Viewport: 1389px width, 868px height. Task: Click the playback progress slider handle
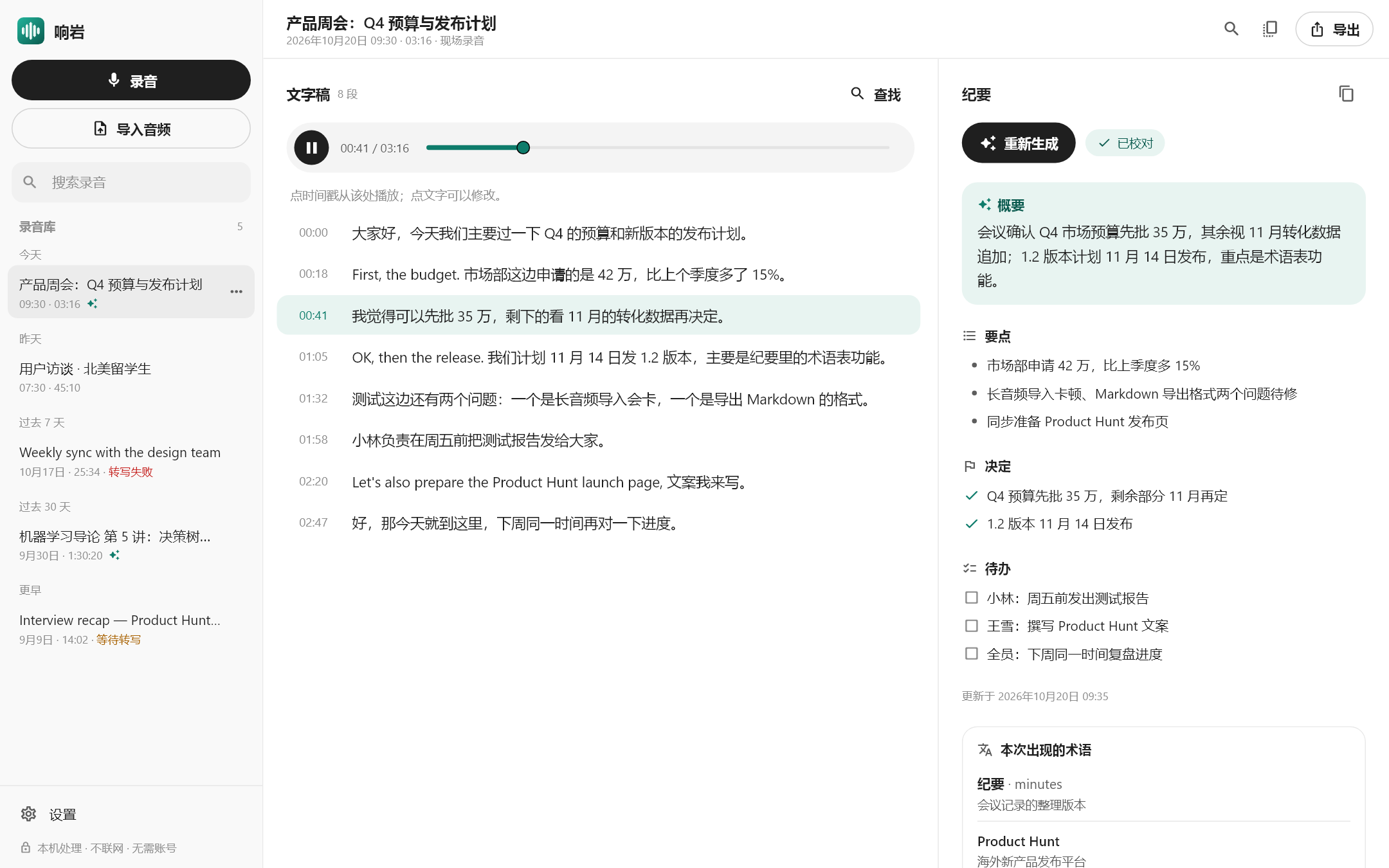(523, 148)
